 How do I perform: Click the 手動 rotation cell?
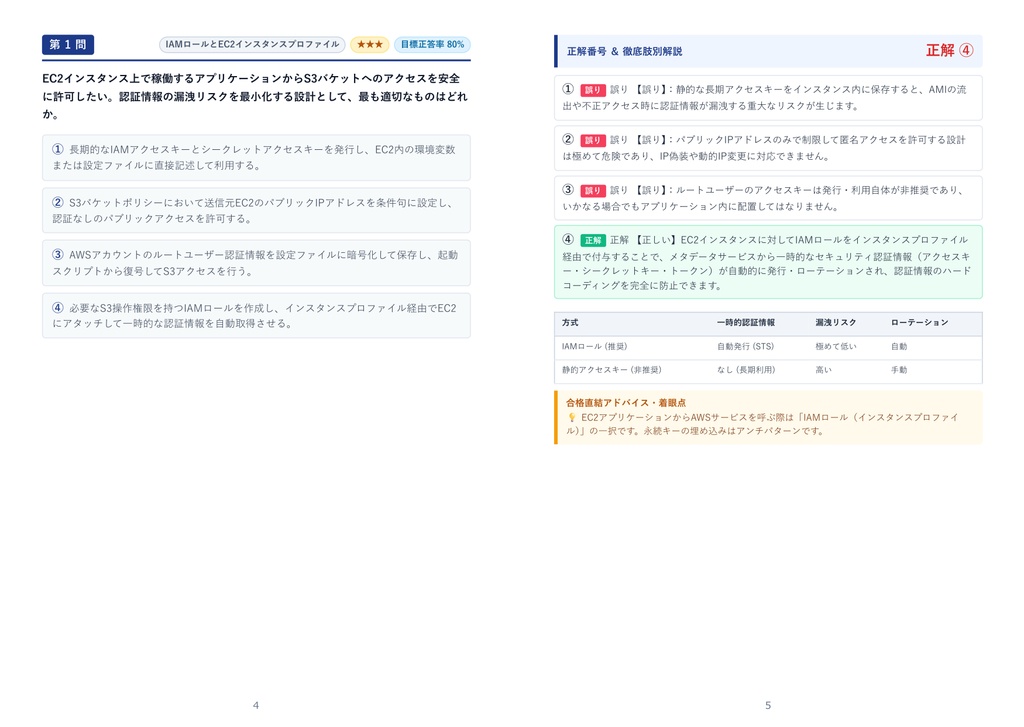[x=899, y=370]
